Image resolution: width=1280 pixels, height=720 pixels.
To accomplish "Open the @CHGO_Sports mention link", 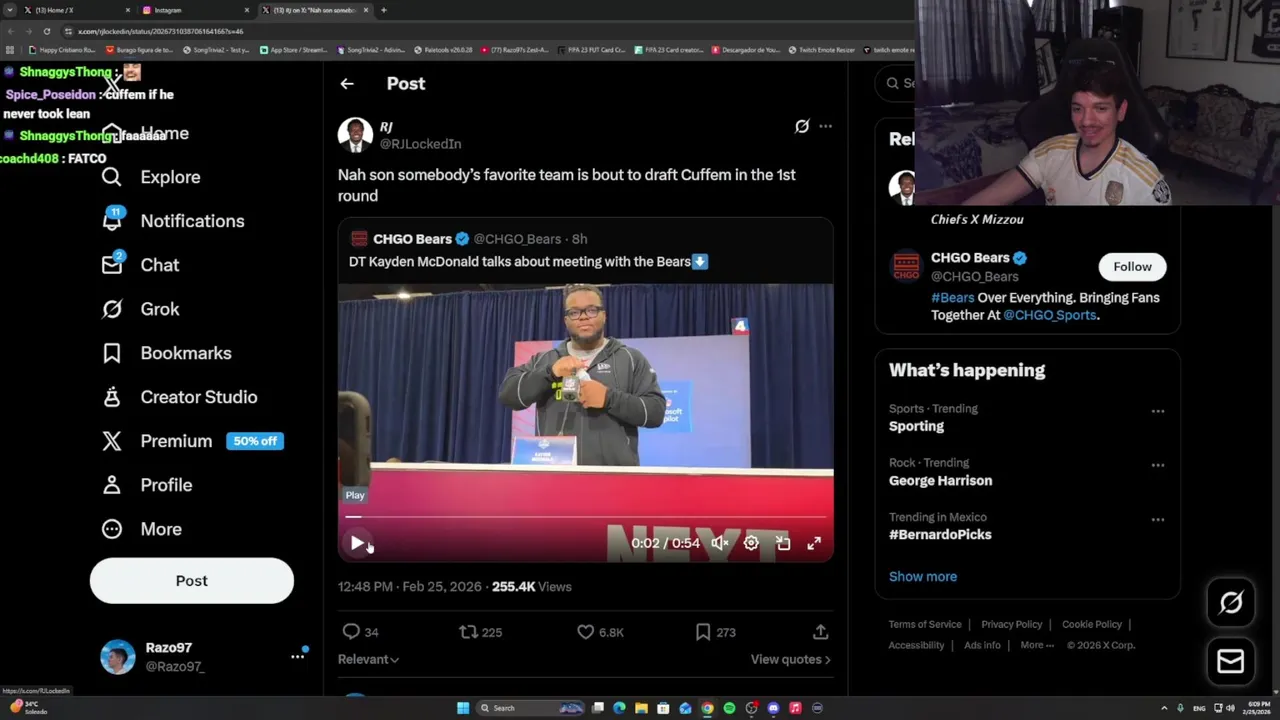I will click(x=1049, y=315).
